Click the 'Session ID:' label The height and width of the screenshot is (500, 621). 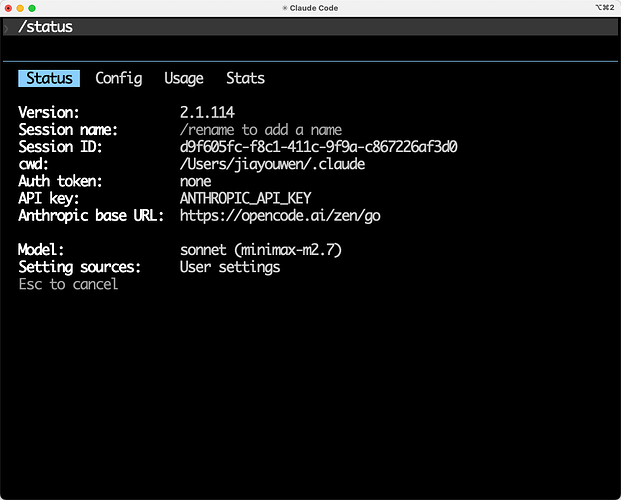click(x=60, y=147)
